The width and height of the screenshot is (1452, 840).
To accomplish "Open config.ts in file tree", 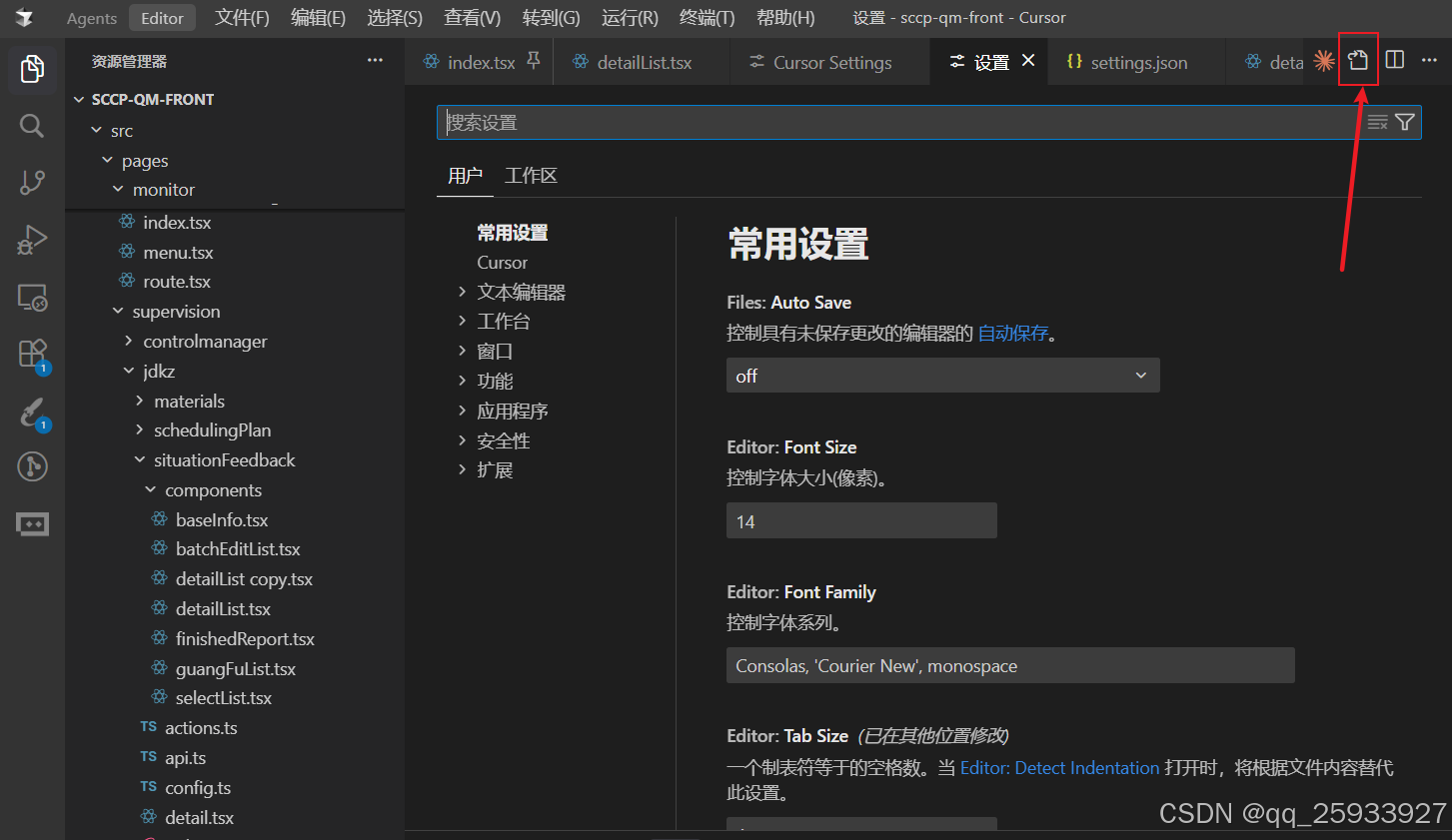I will click(x=198, y=787).
